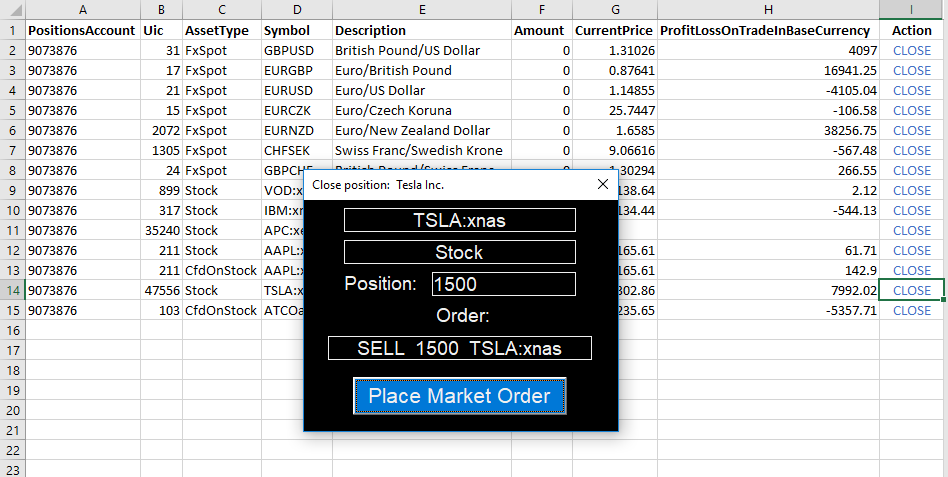This screenshot has width=948, height=477.
Task: Click the select-all corner of the sheet
Action: [11, 9]
